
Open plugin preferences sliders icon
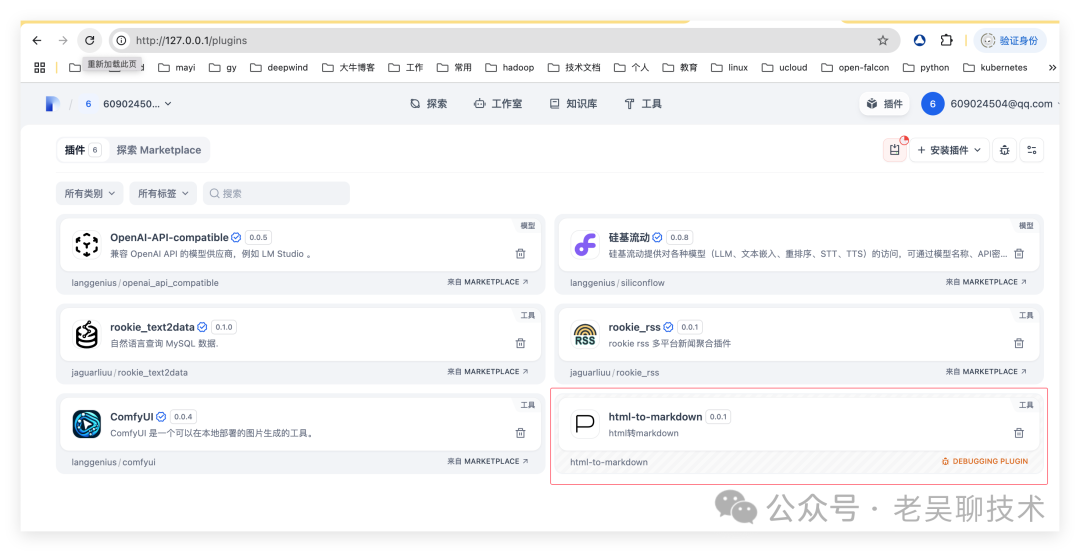click(1032, 150)
